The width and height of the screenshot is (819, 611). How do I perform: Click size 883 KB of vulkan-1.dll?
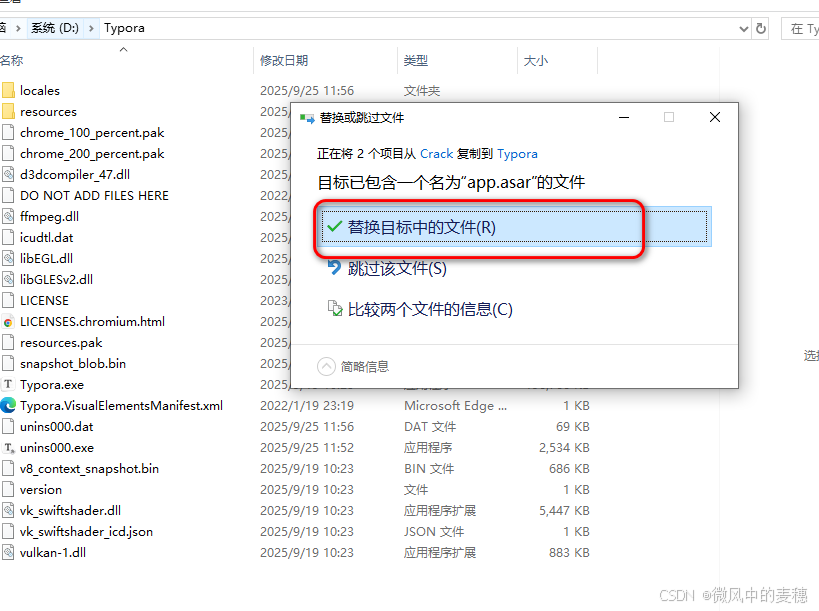pos(569,553)
